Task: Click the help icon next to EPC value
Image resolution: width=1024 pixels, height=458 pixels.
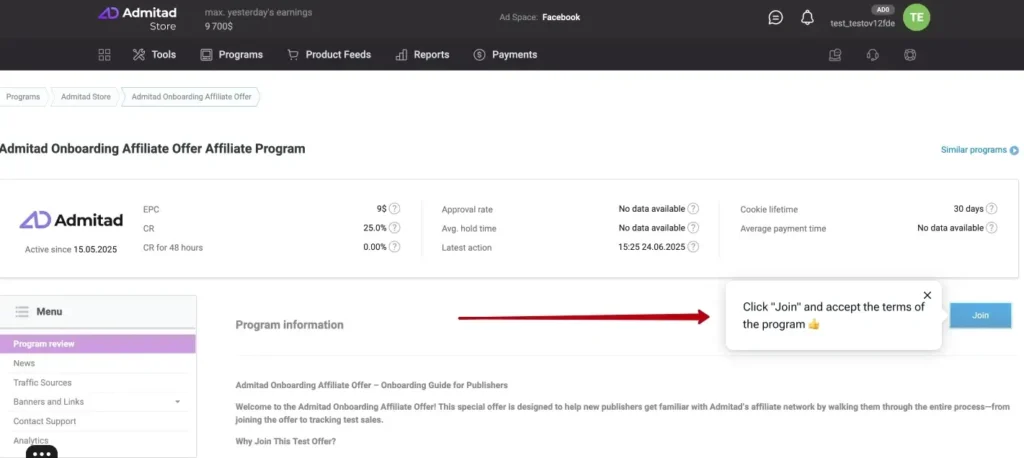Action: coord(394,209)
